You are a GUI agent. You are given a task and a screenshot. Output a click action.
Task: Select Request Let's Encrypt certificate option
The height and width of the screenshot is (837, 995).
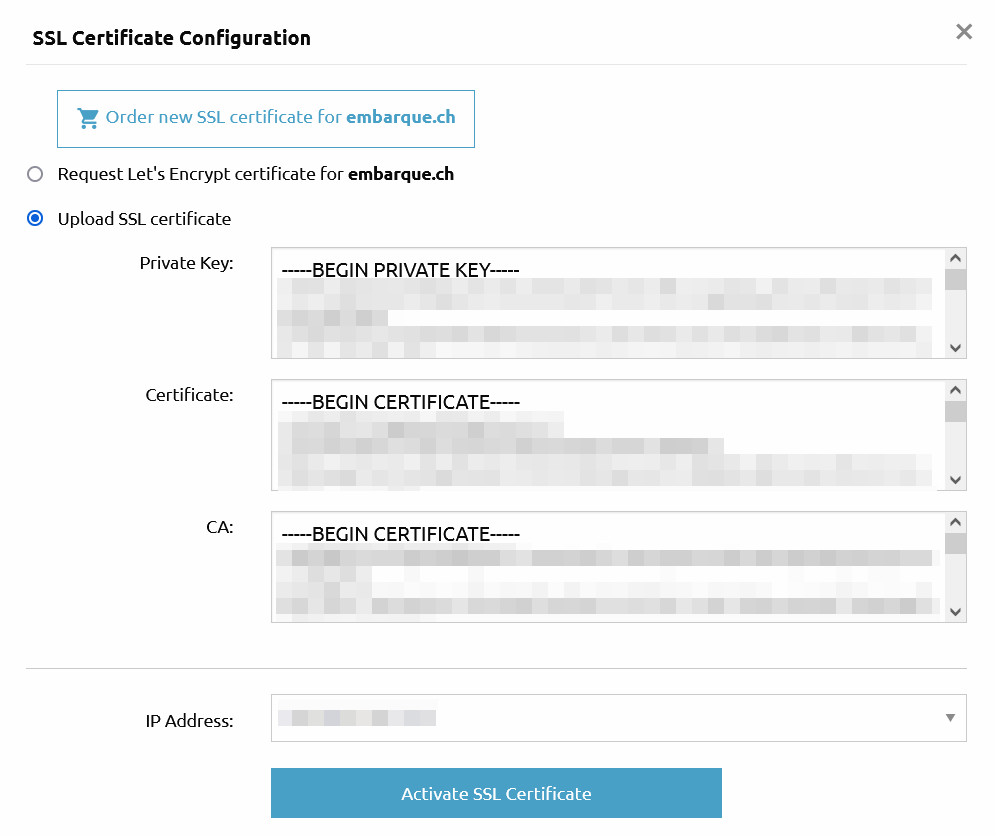coord(35,174)
